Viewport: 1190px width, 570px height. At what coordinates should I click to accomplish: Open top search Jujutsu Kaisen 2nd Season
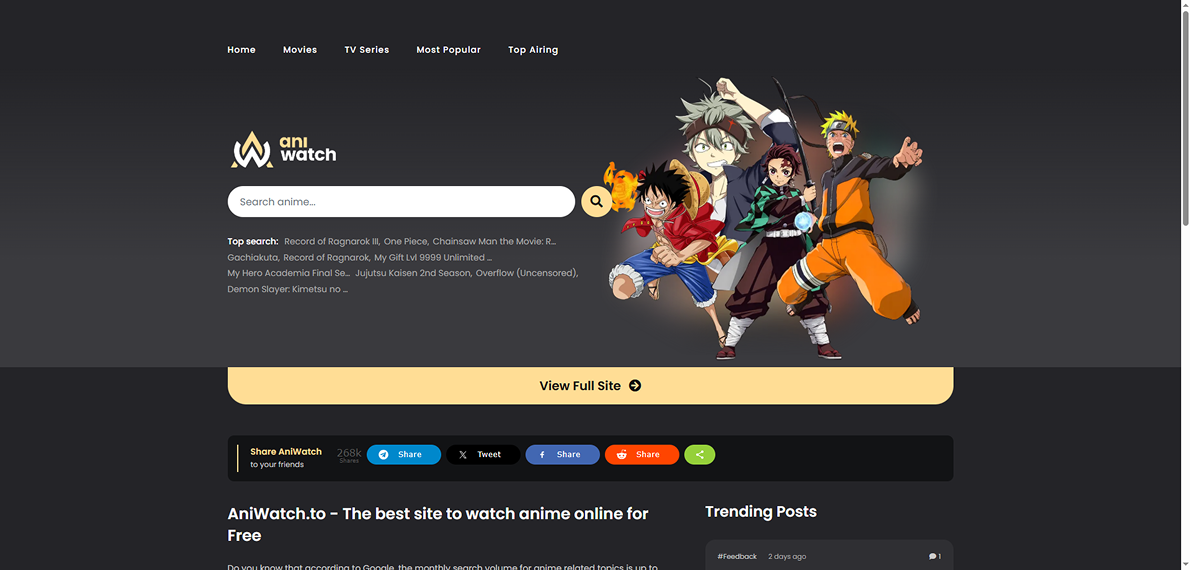click(414, 272)
